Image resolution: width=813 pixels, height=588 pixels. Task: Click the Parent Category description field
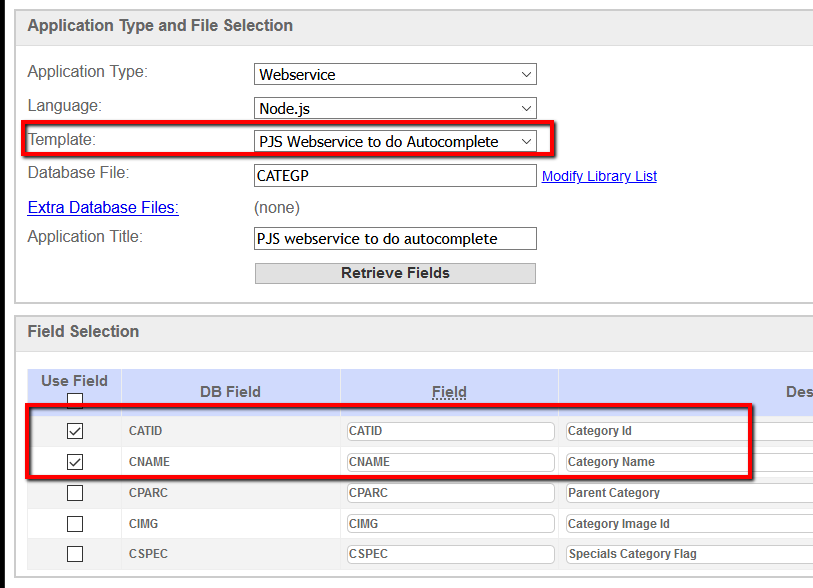(690, 493)
